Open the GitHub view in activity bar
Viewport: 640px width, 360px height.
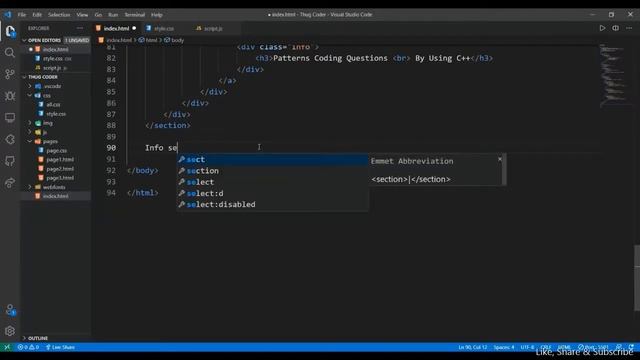tap(10, 161)
